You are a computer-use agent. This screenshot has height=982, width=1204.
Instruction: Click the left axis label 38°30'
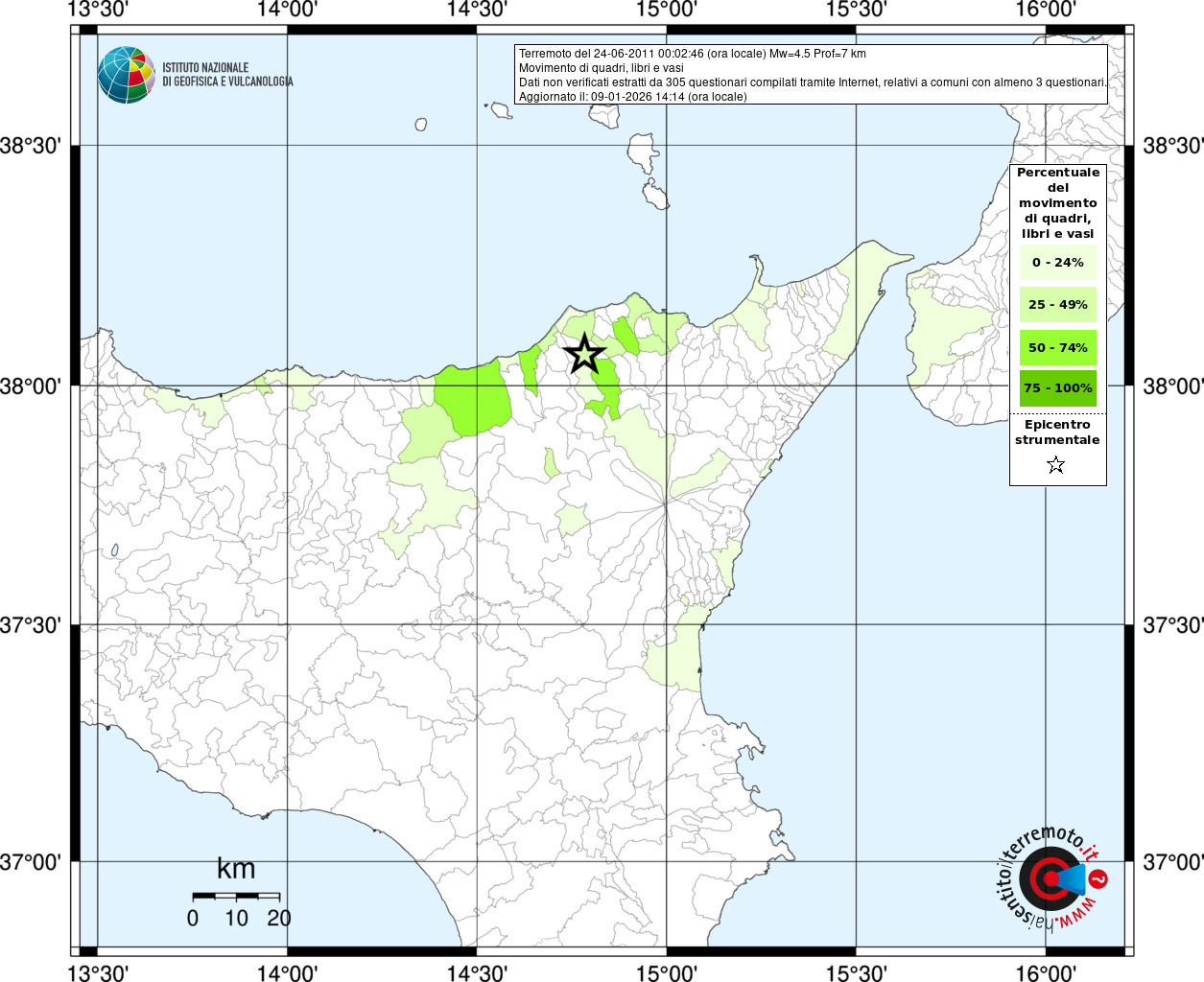[31, 146]
